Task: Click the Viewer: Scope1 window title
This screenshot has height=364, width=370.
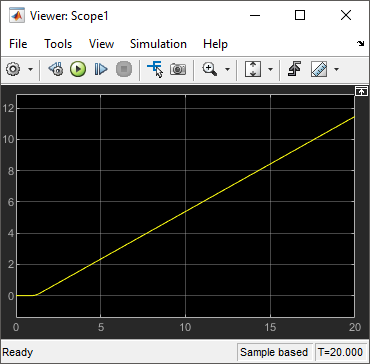Action: (x=69, y=16)
